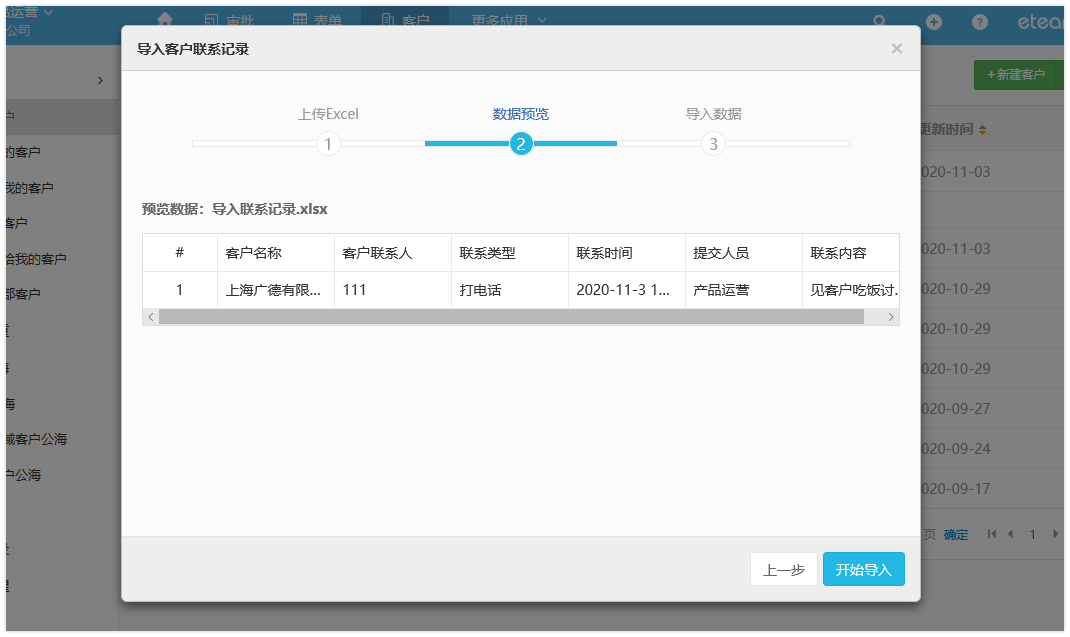This screenshot has width=1070, height=637.
Task: Click step 3 circle for 导入数据
Action: (x=713, y=144)
